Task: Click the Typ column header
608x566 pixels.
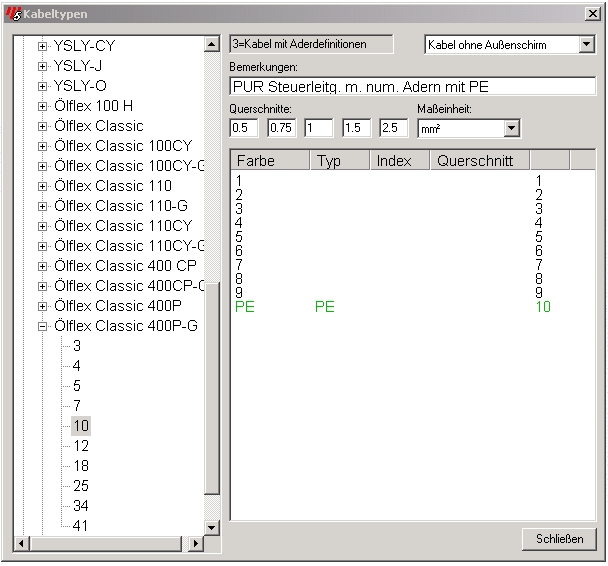Action: coord(340,160)
